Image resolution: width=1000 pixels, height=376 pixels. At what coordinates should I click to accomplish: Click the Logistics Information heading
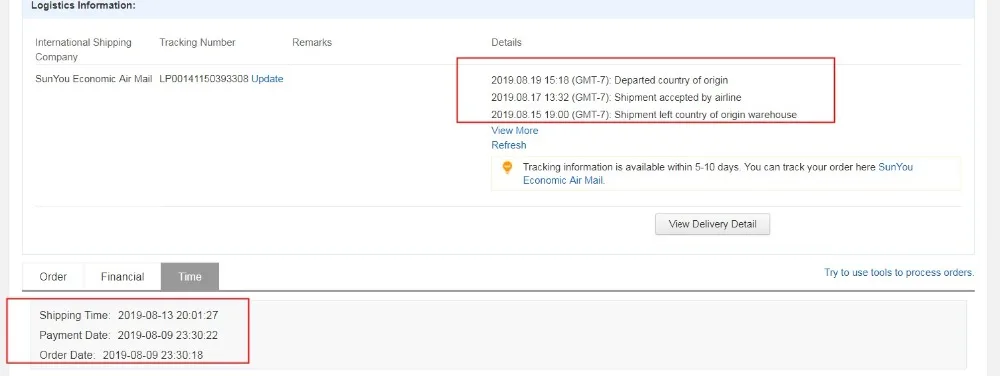[84, 5]
